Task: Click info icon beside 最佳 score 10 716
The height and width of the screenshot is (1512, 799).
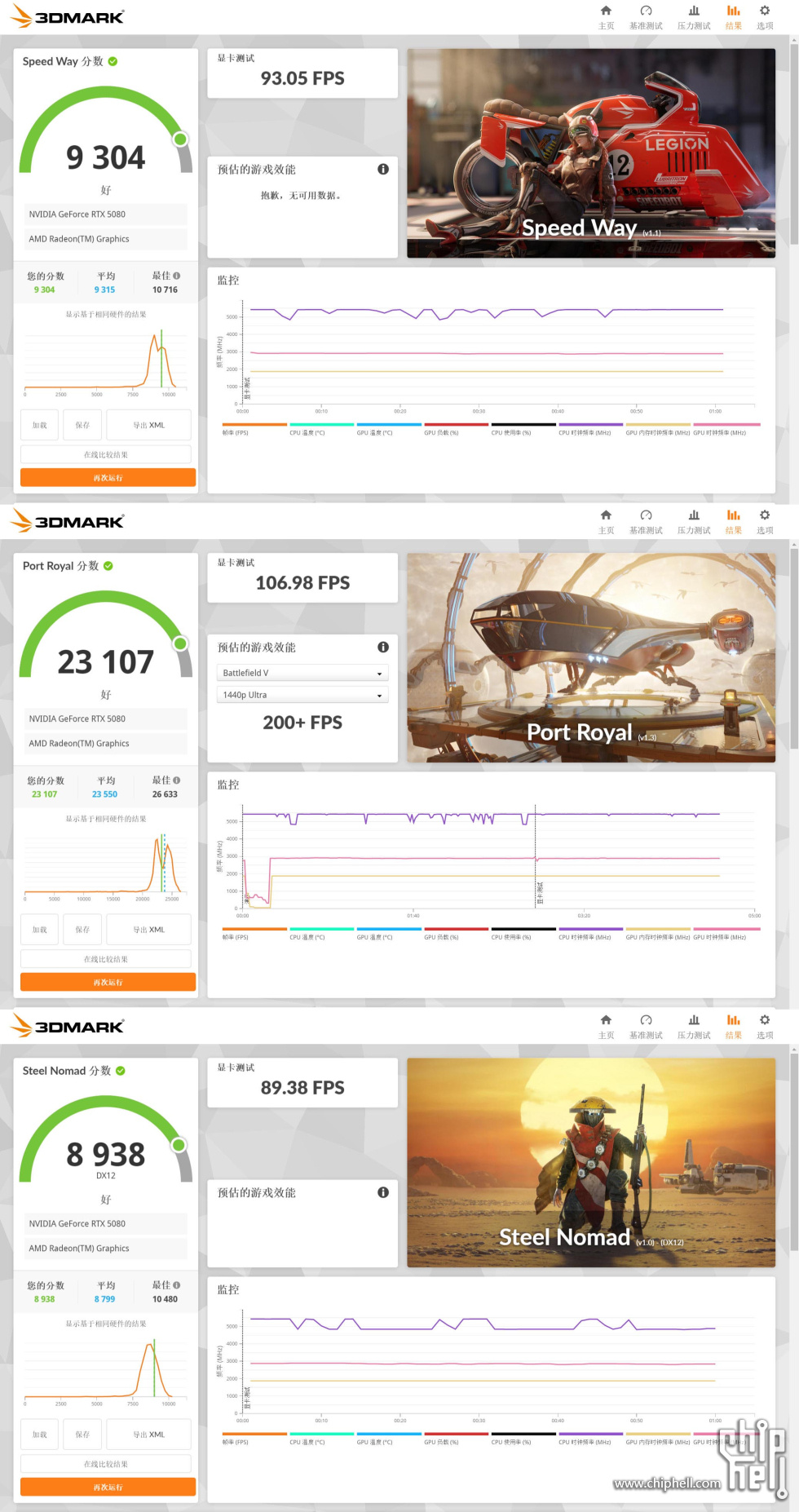Action: pos(177,276)
